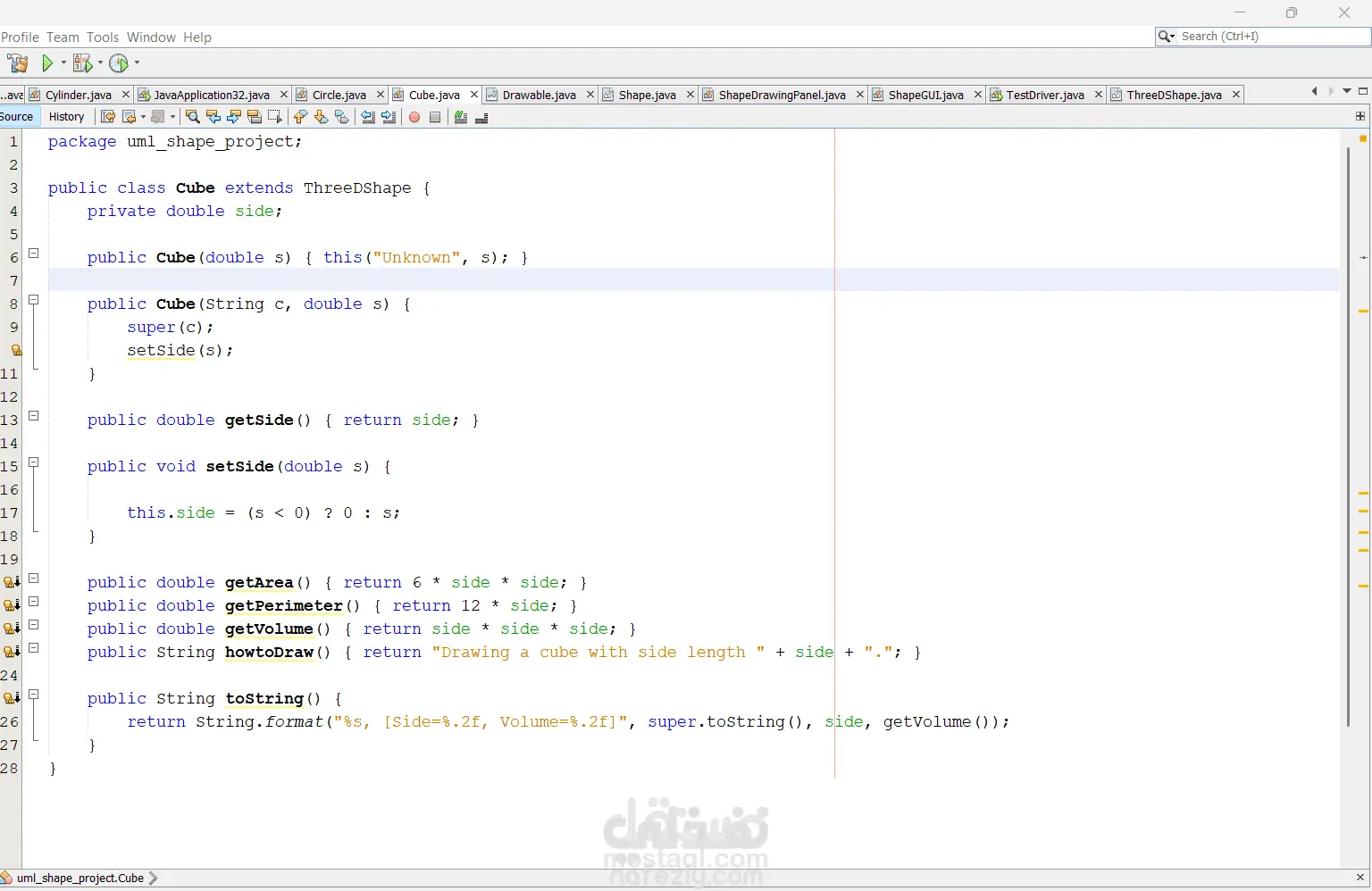This screenshot has width=1372, height=891.
Task: Open the Window menu
Action: coord(151,37)
